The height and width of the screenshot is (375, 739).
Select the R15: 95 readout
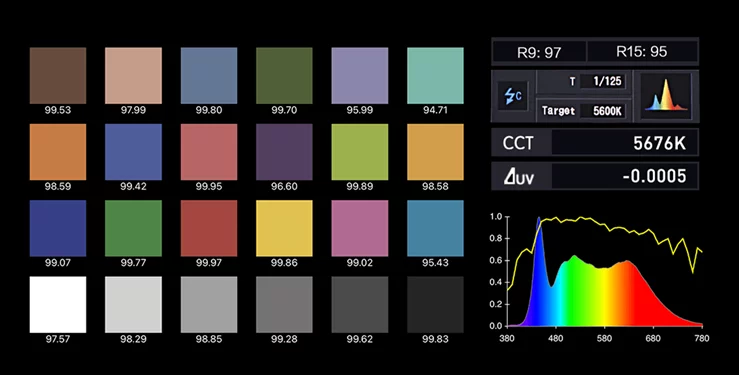pos(642,51)
